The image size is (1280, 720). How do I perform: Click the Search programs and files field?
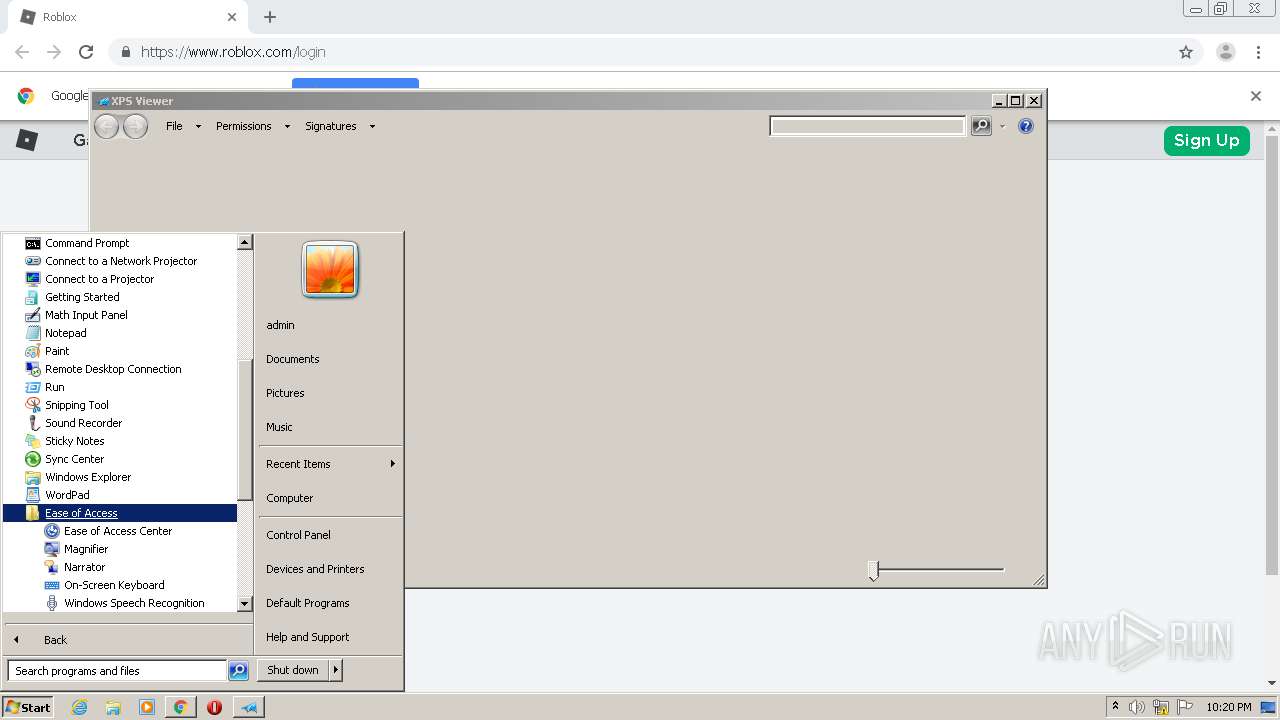[118, 671]
